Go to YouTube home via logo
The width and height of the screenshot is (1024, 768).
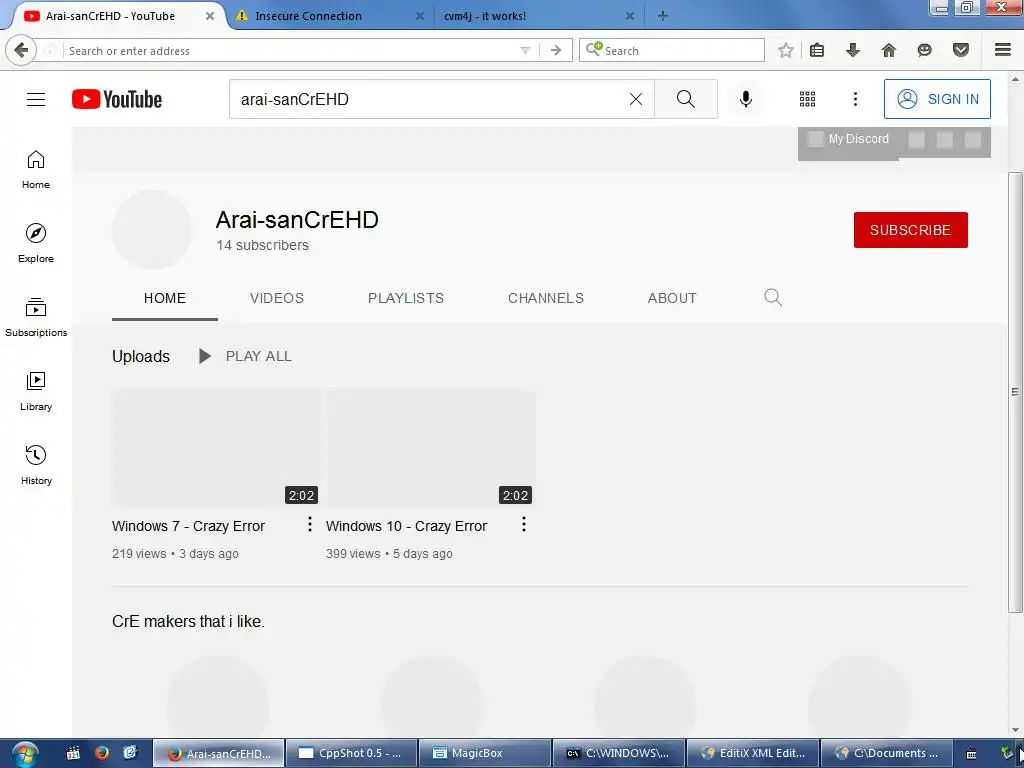click(117, 99)
